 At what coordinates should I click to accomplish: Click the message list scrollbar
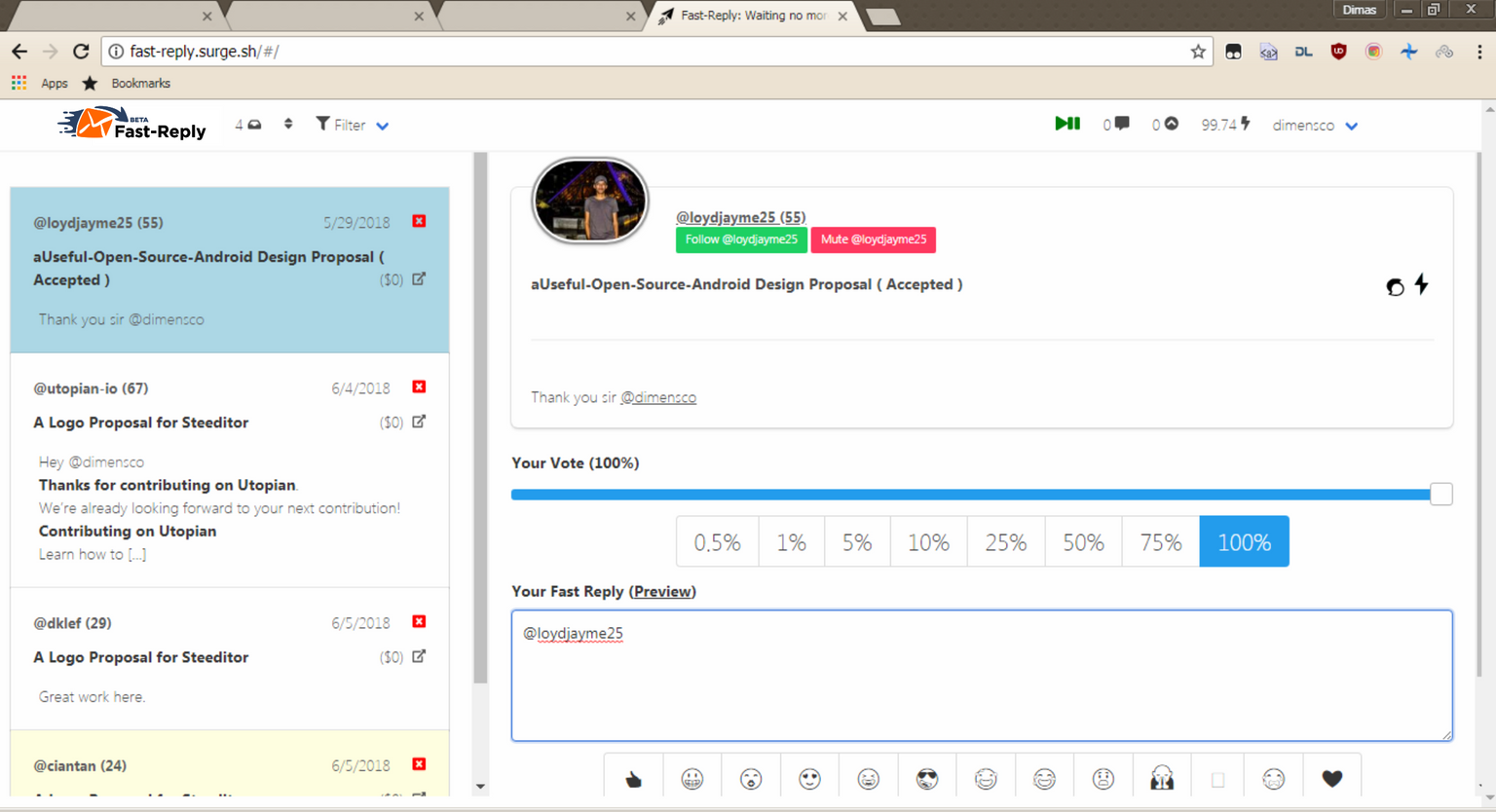(480, 419)
